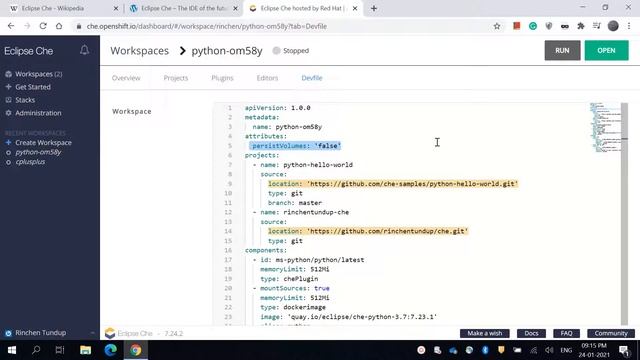Go back with browser back arrow

click(11, 26)
